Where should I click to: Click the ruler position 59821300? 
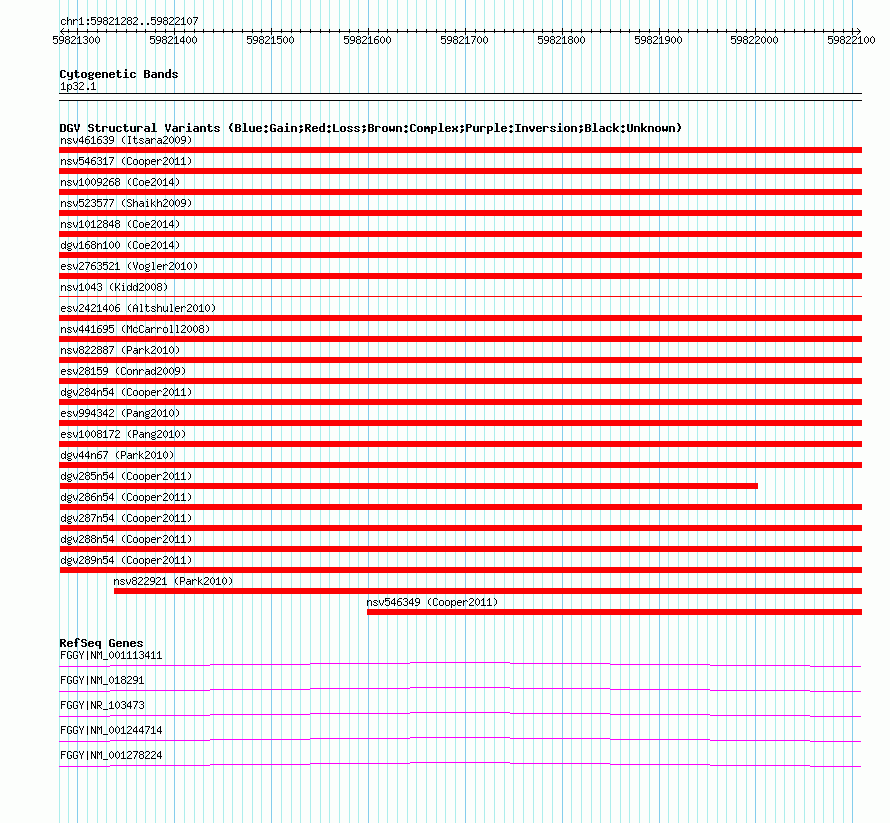[76, 40]
